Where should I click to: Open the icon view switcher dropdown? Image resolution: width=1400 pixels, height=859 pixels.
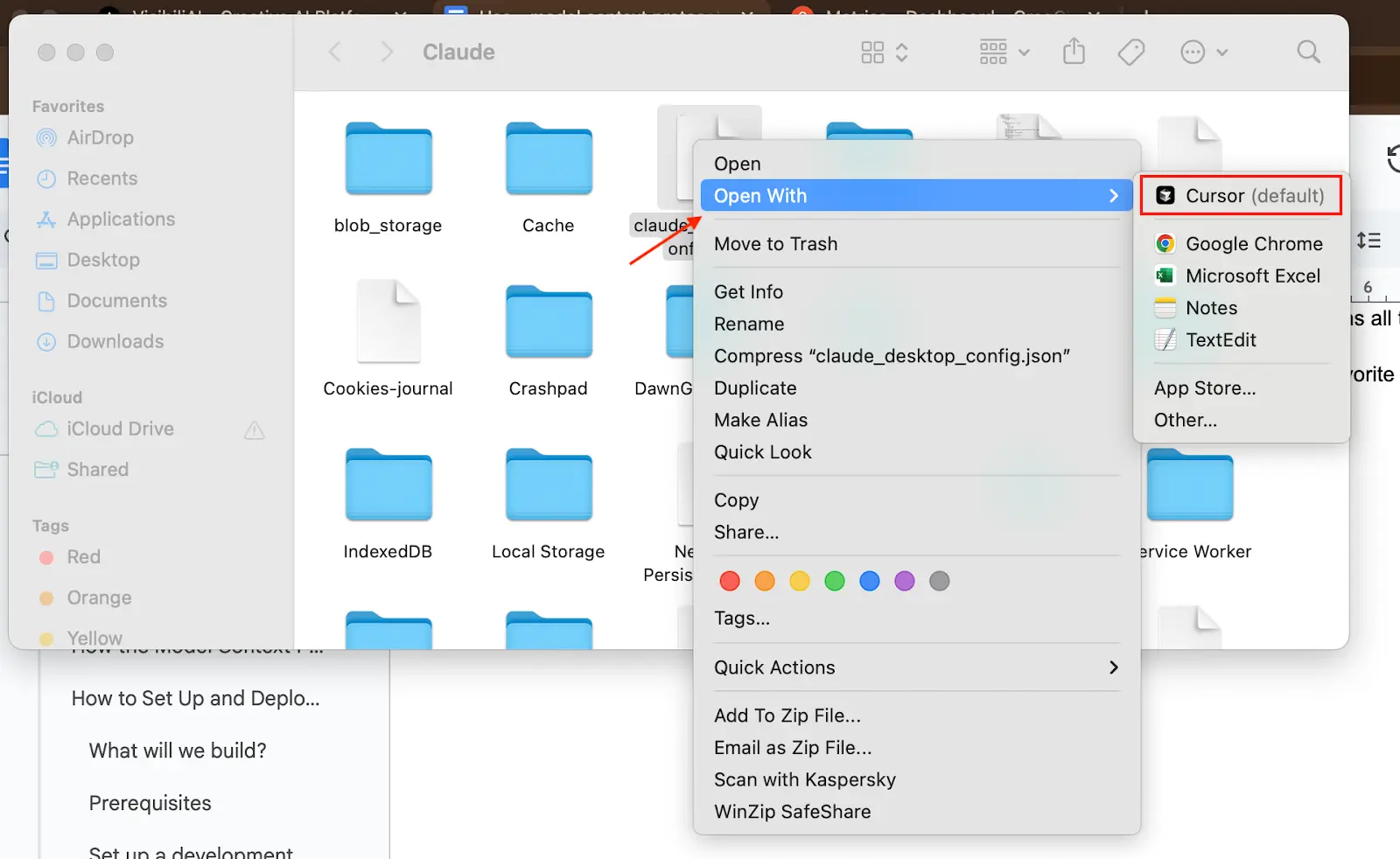[x=885, y=52]
